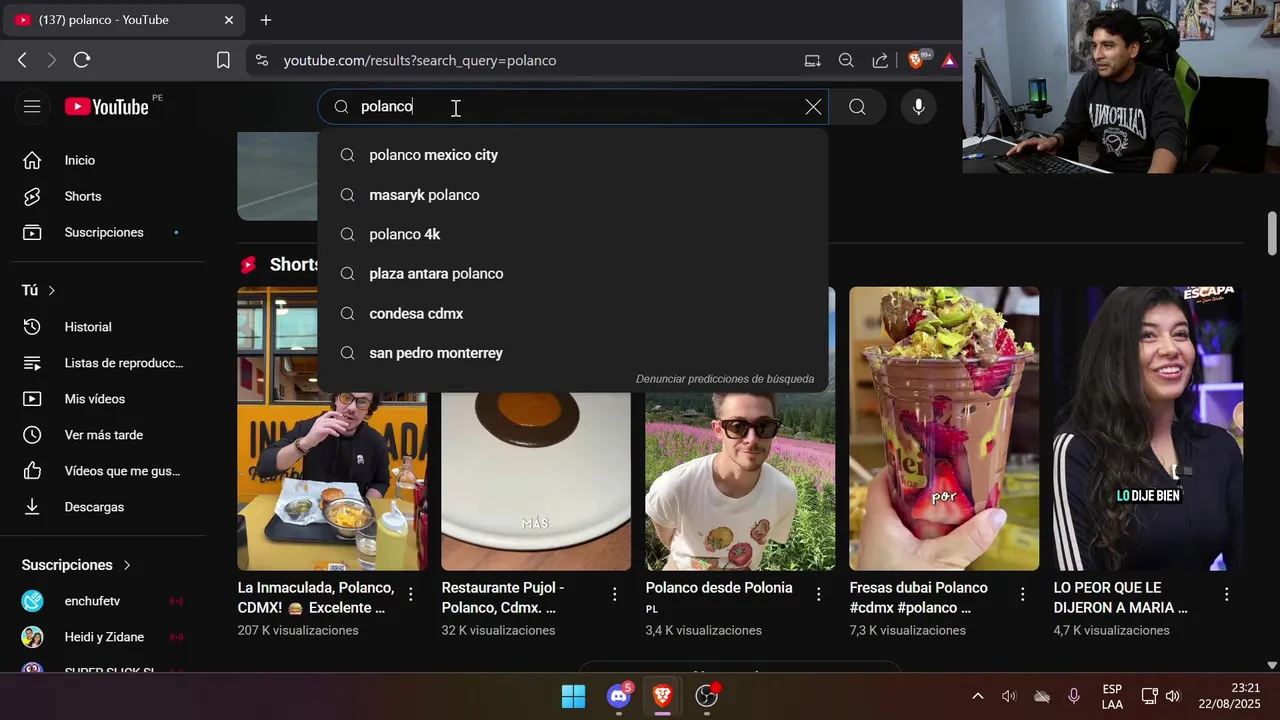The image size is (1280, 720).
Task: Select suggestion polanco mexico city
Action: [x=573, y=155]
